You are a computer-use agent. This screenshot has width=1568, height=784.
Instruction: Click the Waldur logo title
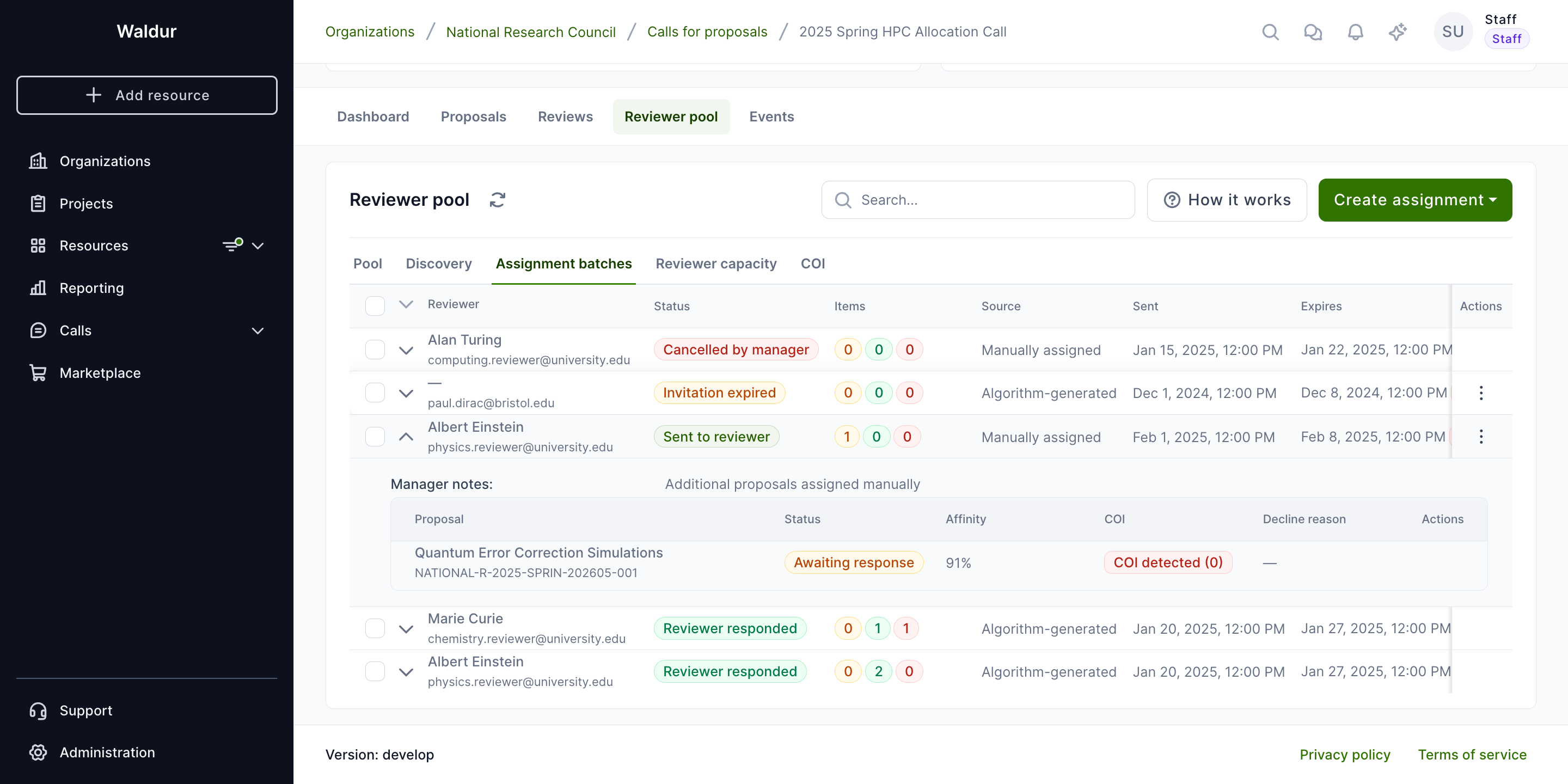point(146,31)
